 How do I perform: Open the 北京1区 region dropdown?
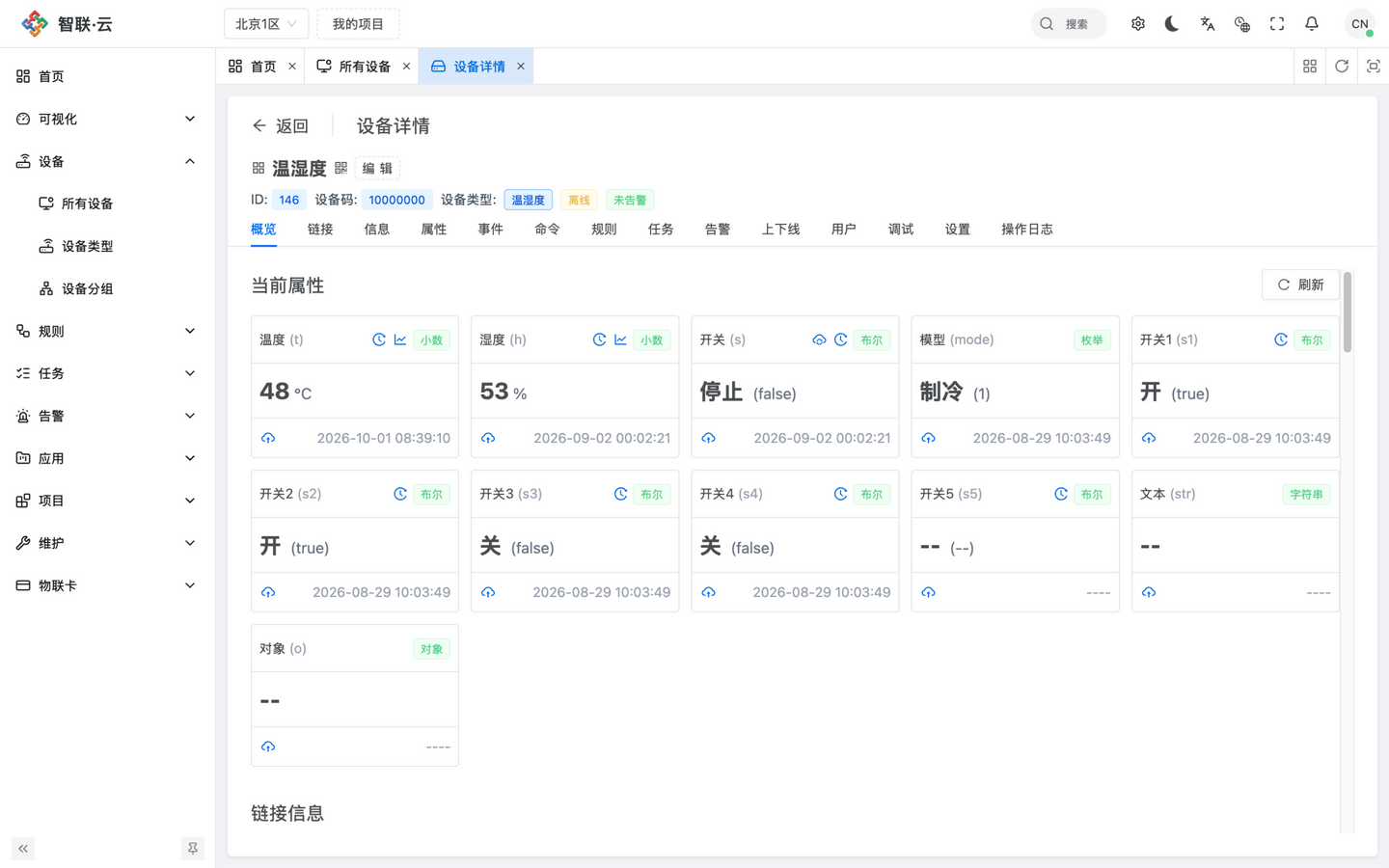[x=266, y=24]
